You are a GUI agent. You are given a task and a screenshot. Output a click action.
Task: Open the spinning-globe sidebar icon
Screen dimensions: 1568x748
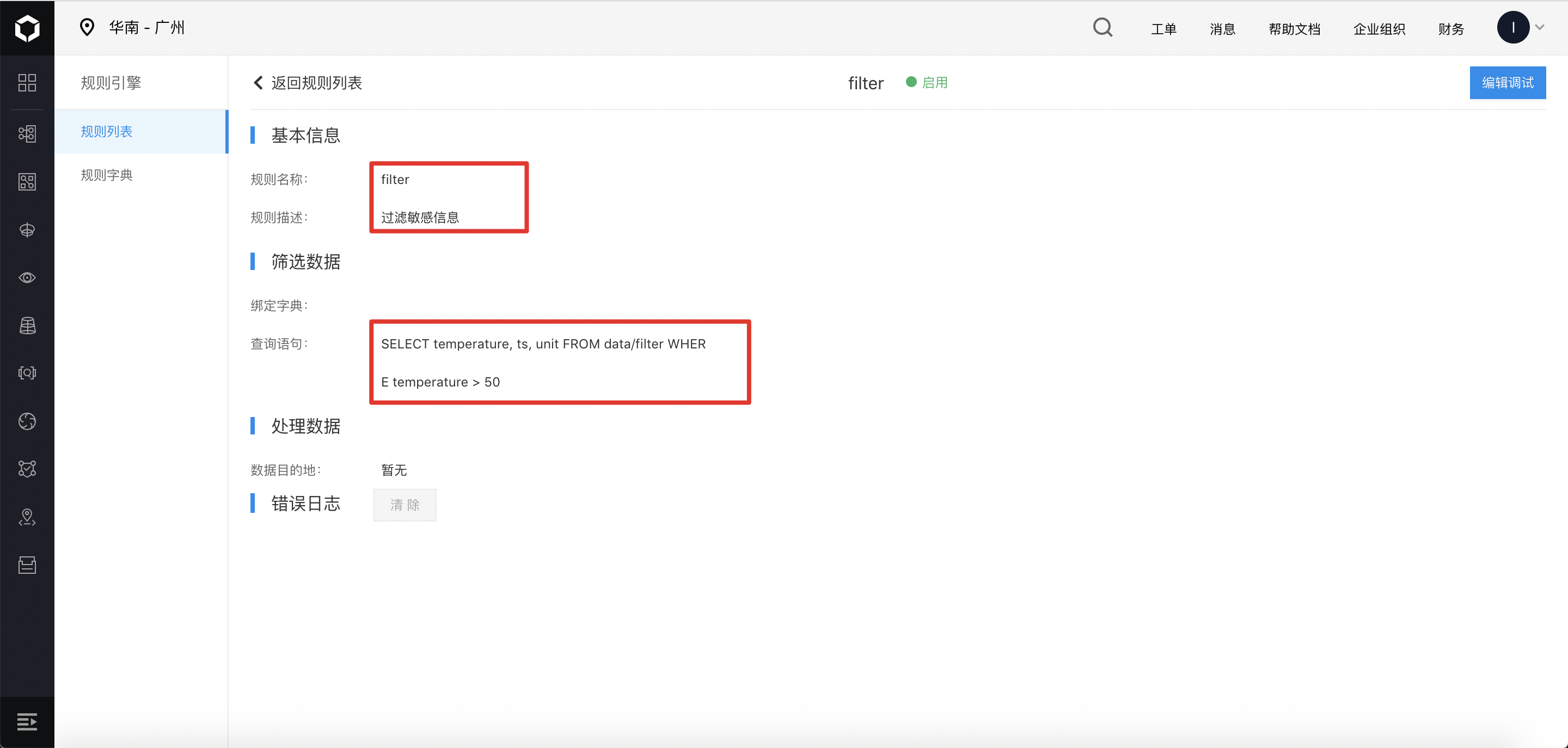pos(27,421)
